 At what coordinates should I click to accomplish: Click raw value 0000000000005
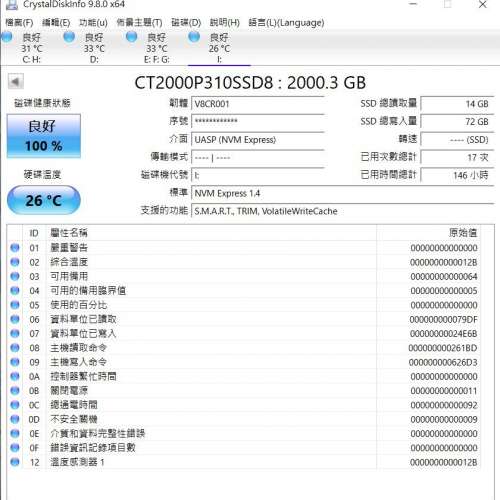coord(444,291)
